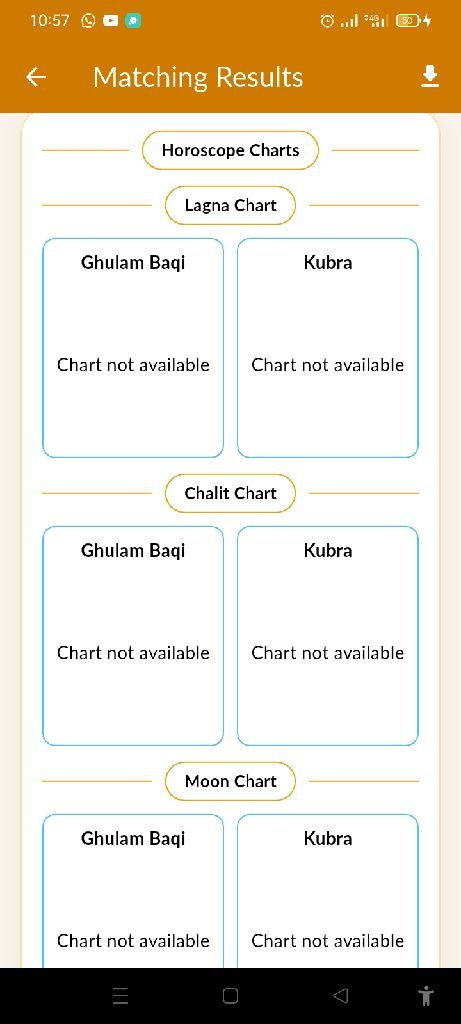Screen dimensions: 461x1024
Task: Open Kubra's Lagna chart card
Action: [328, 348]
